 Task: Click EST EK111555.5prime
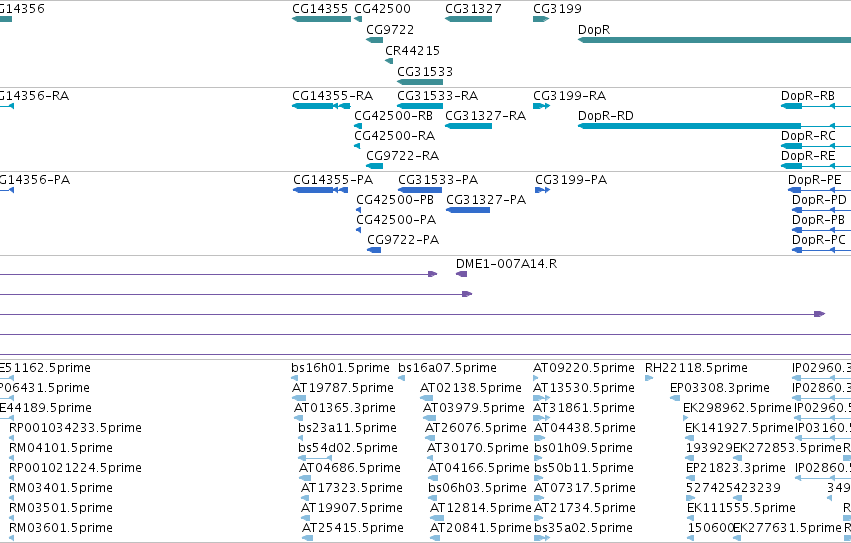coord(690,519)
